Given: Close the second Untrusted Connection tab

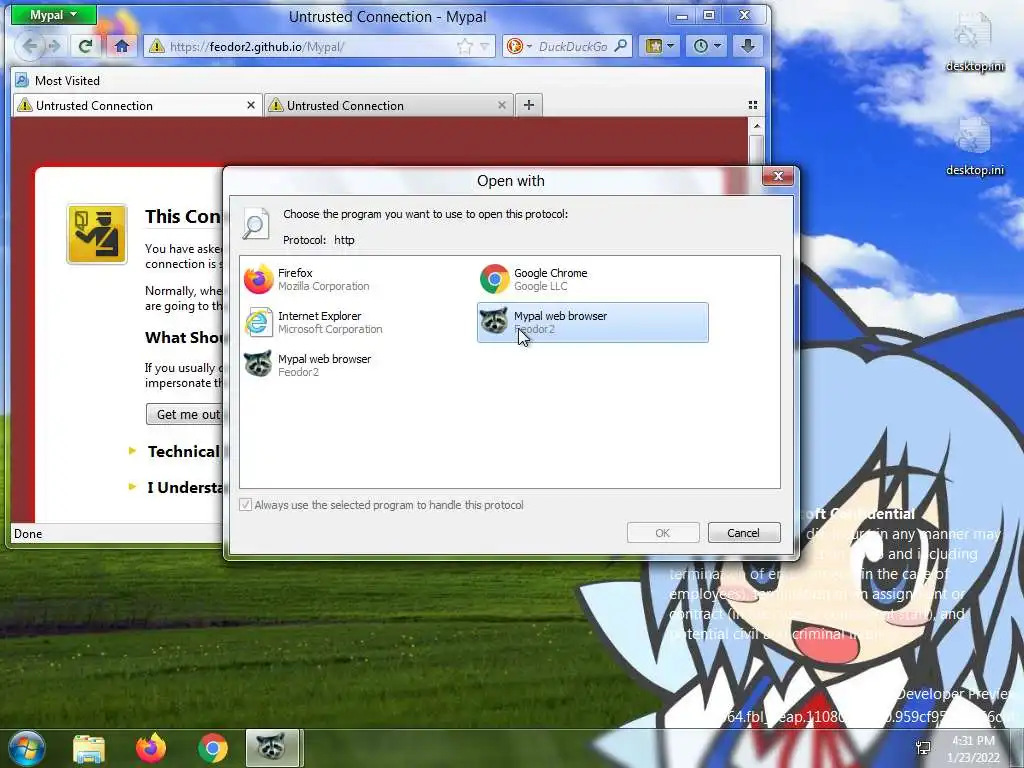Looking at the screenshot, I should pyautogui.click(x=502, y=105).
